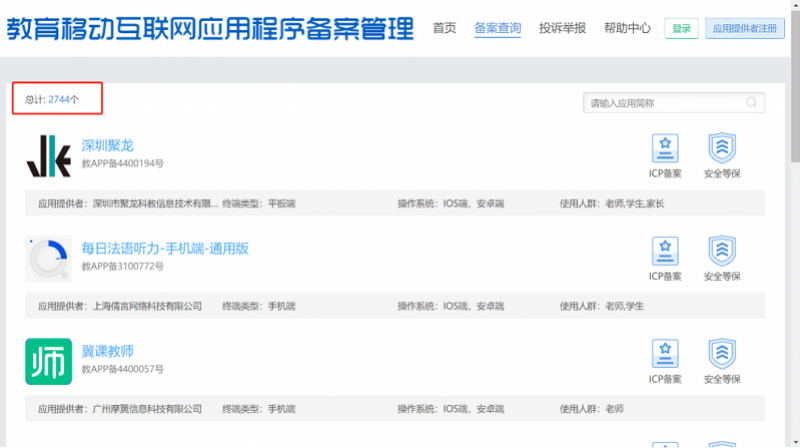Click the 每日法语听力 app logo

click(48, 259)
